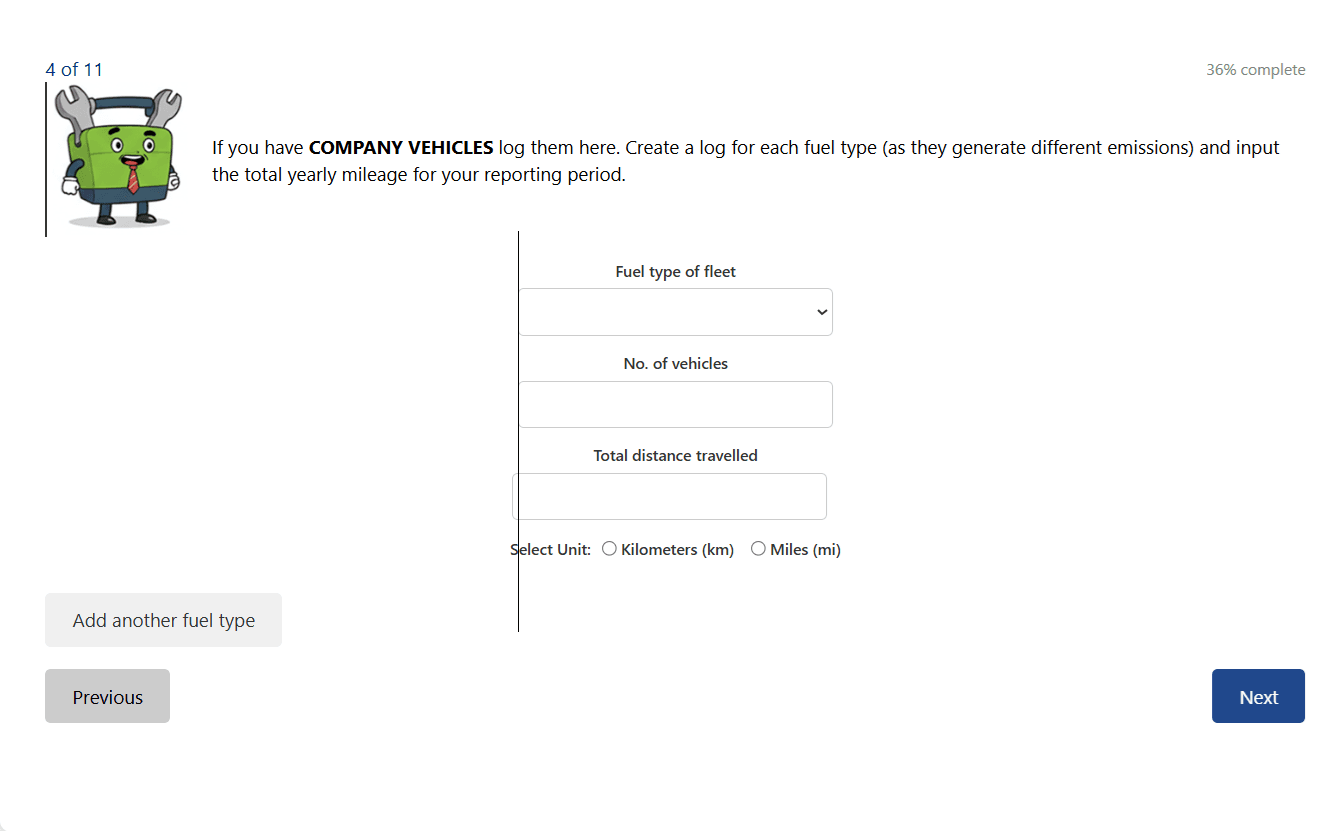Click the 36% completion progress indicator
This screenshot has width=1344, height=831.
tap(1255, 69)
